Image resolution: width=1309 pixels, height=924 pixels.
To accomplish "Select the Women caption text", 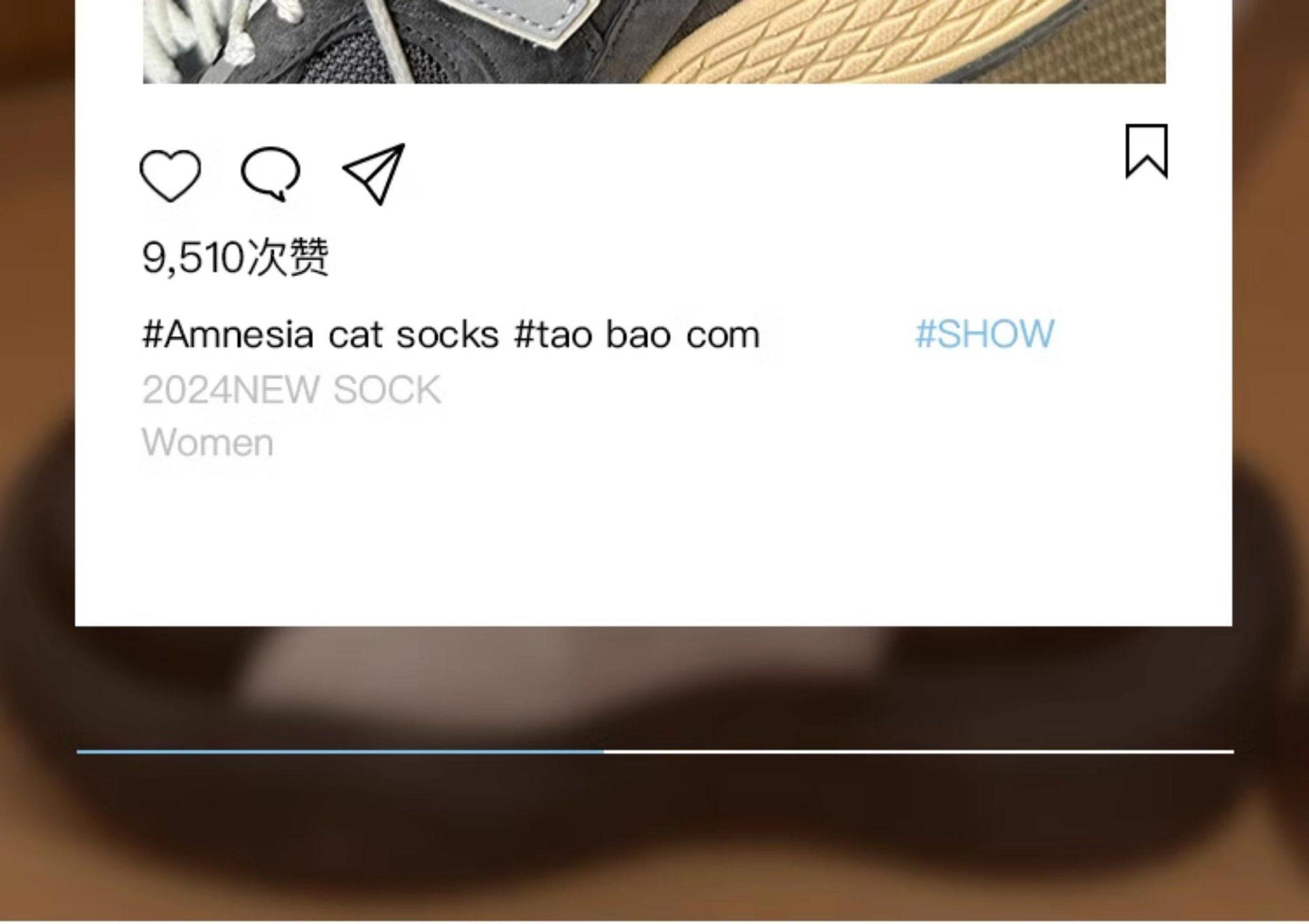I will pyautogui.click(x=208, y=442).
